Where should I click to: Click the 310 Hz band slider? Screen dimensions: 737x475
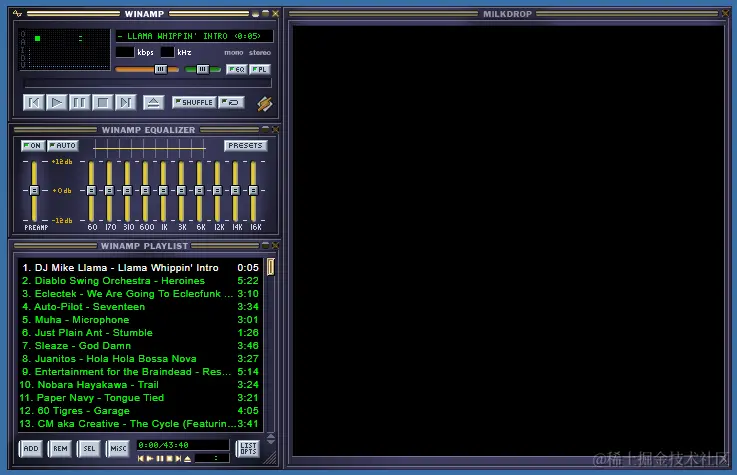127,190
